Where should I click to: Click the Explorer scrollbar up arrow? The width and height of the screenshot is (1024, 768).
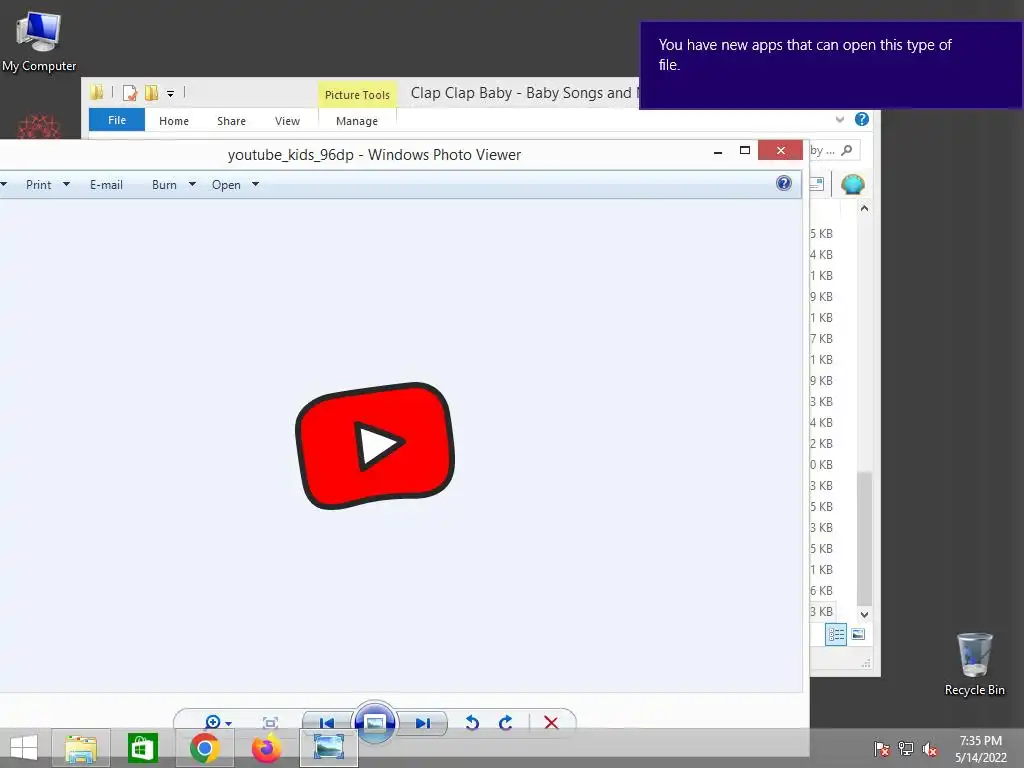864,208
